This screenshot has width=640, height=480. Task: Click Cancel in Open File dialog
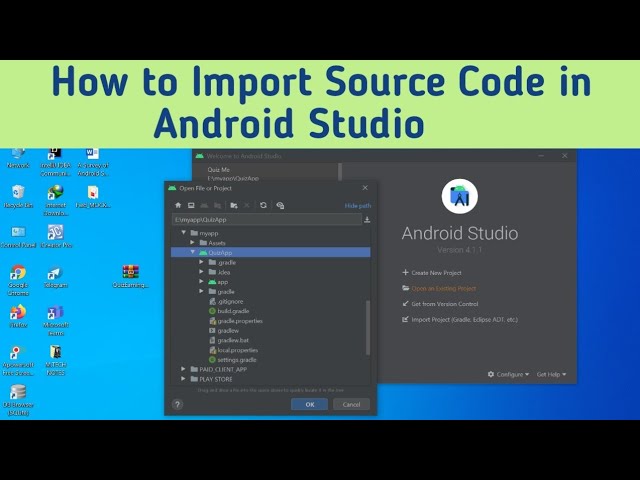pyautogui.click(x=351, y=404)
